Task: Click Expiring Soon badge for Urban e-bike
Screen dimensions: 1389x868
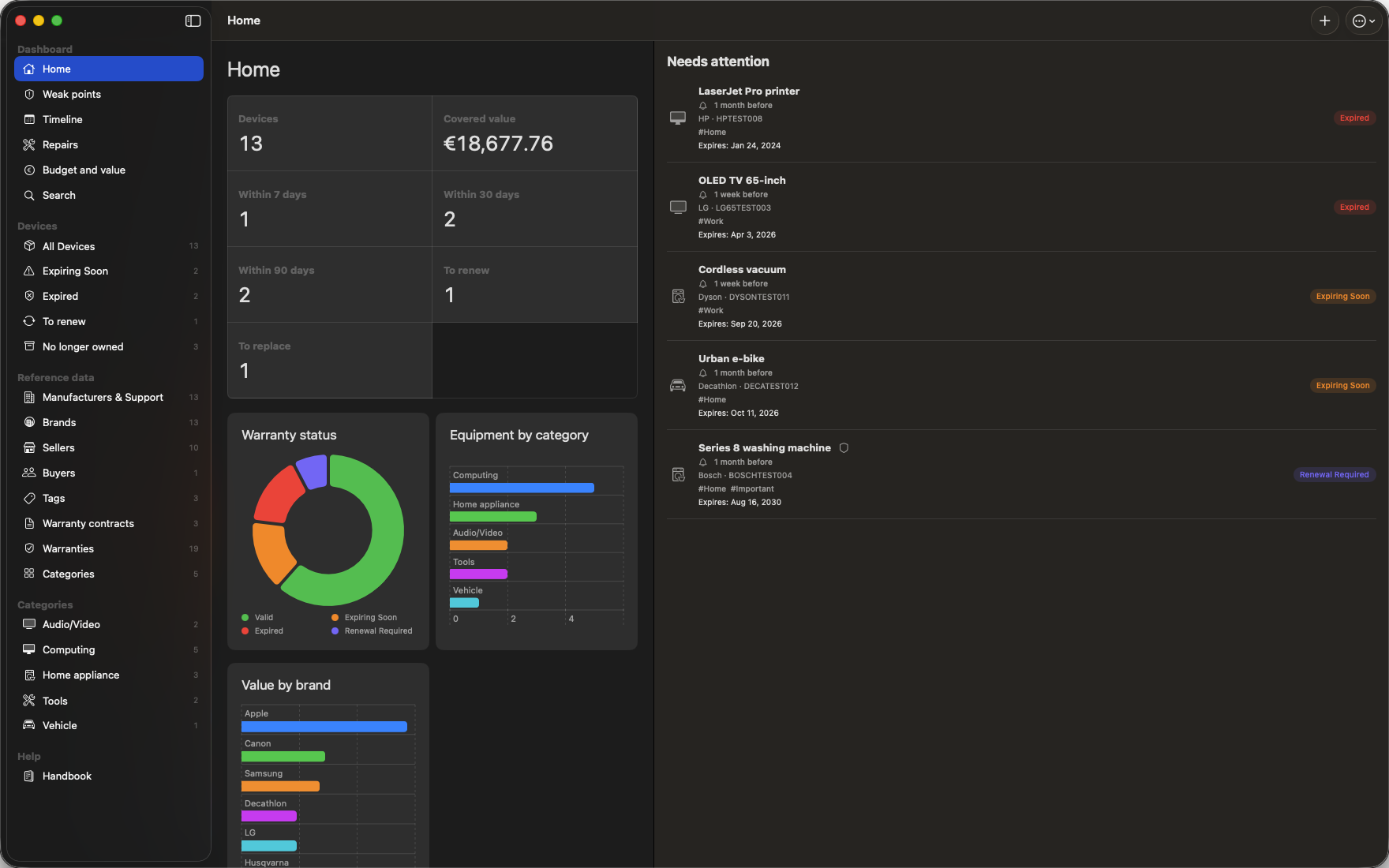Action: pyautogui.click(x=1342, y=385)
